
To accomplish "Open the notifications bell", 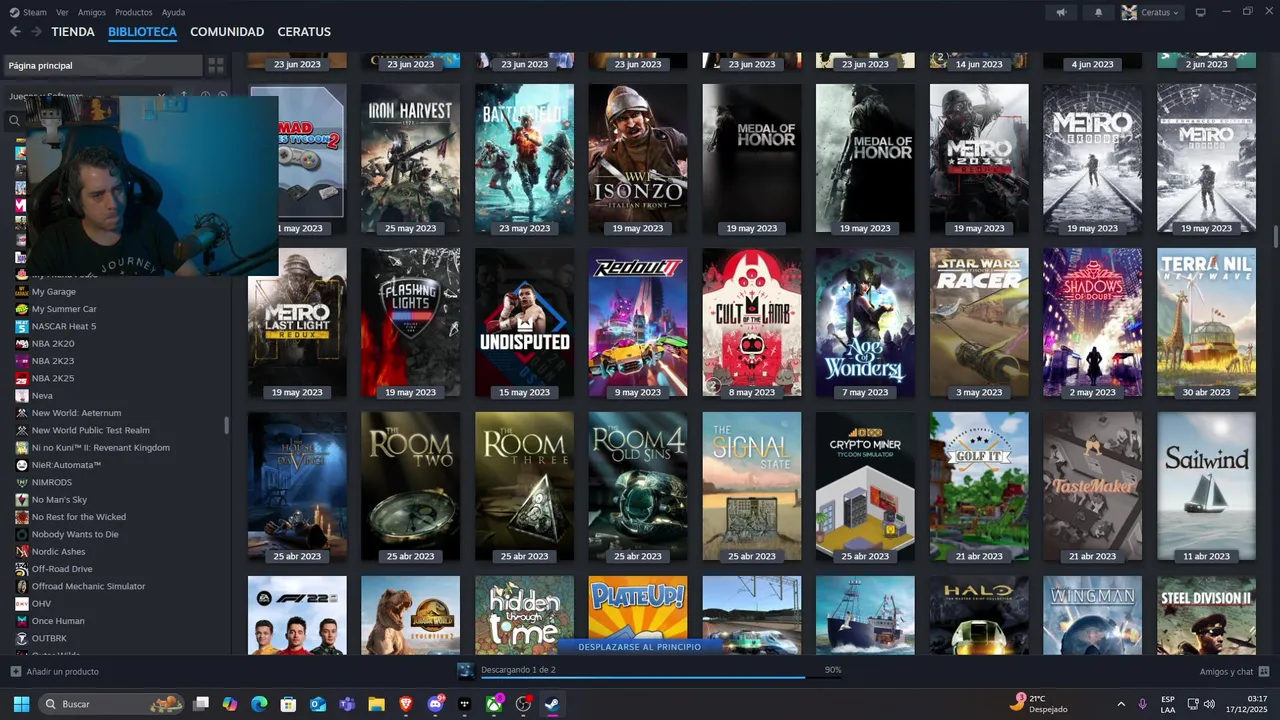I will [1099, 12].
